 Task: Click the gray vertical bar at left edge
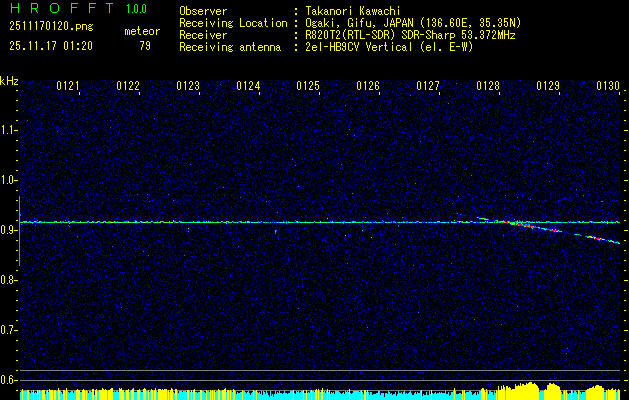19,231
